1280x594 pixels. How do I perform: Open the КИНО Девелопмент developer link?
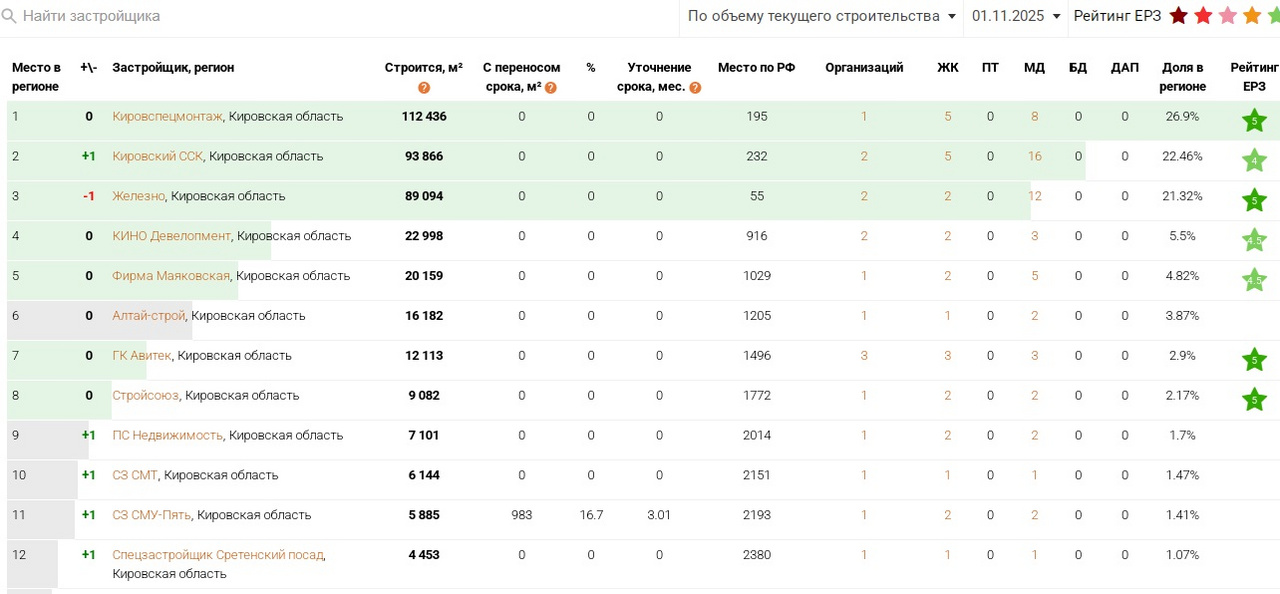point(171,236)
